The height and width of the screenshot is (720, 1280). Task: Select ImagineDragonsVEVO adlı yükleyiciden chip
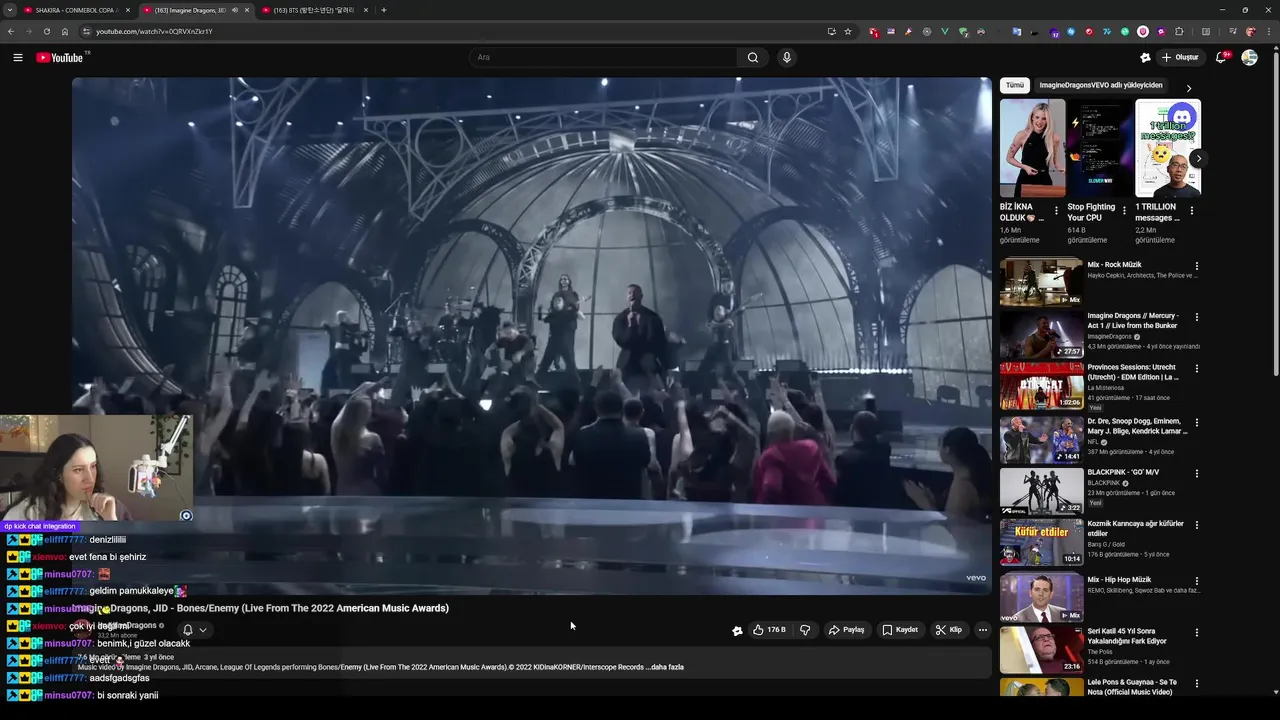tap(1101, 85)
